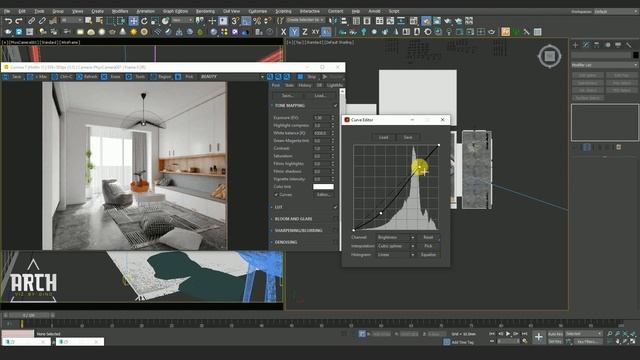The width and height of the screenshot is (640, 360).
Task: Activate the Select and Move tool
Action: click(133, 20)
